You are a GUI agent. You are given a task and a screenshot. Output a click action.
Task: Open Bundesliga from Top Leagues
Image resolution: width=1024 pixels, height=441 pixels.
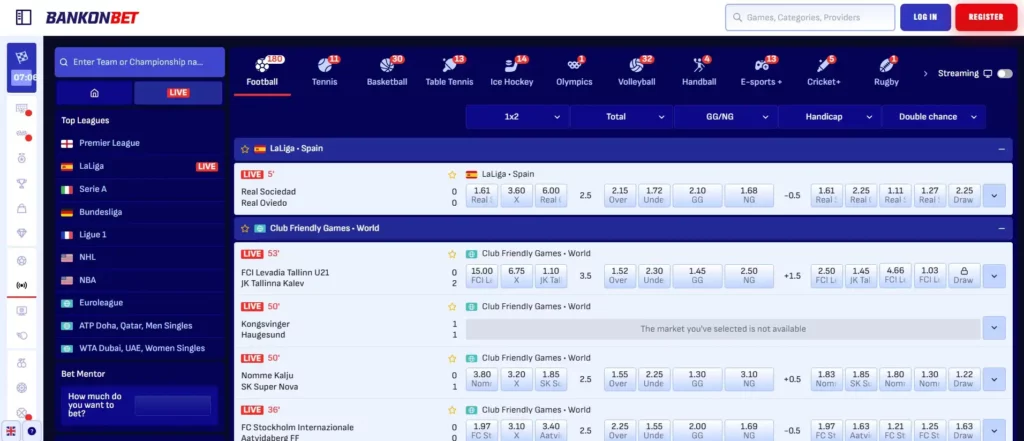pos(140,212)
